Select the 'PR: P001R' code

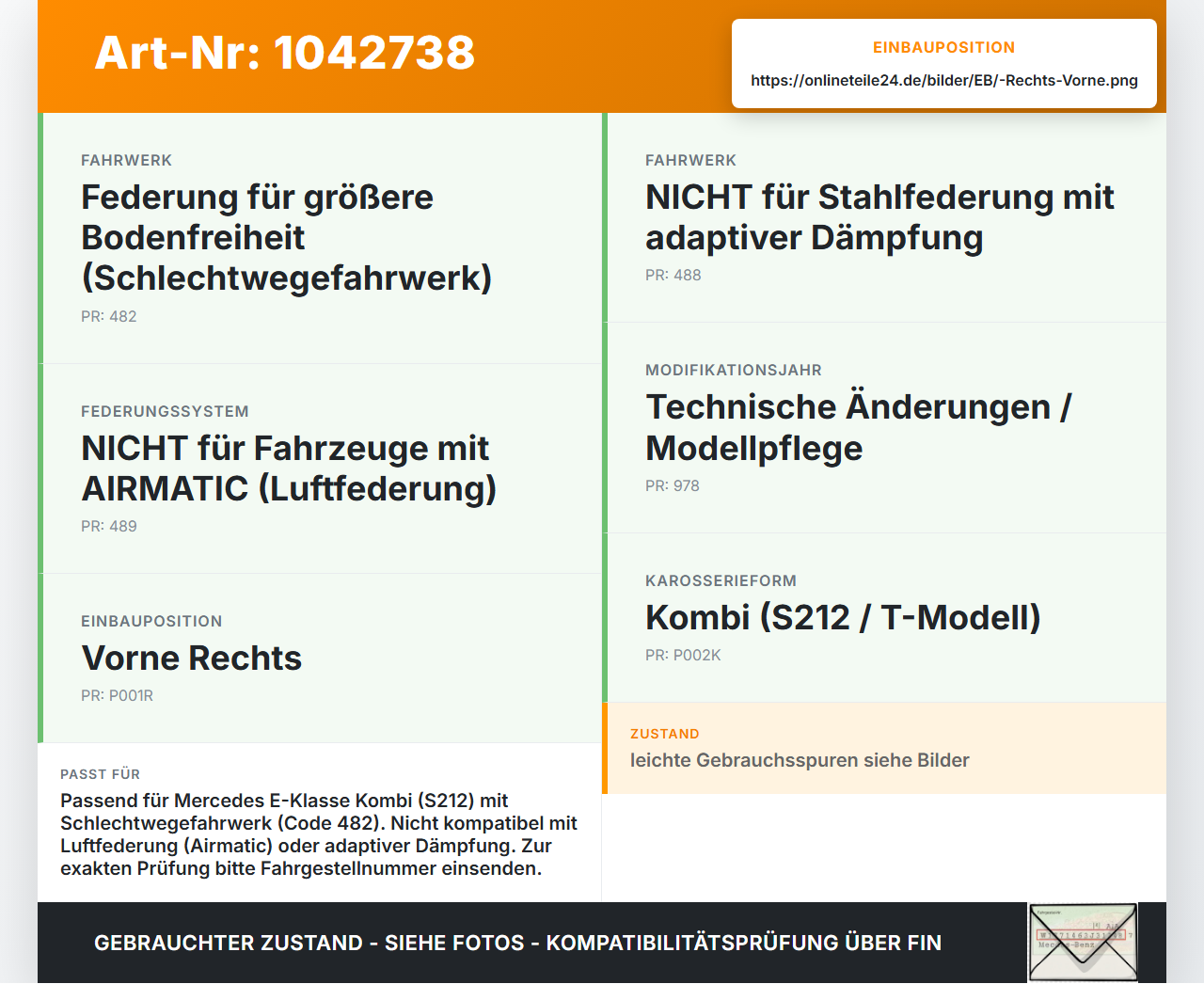click(118, 695)
